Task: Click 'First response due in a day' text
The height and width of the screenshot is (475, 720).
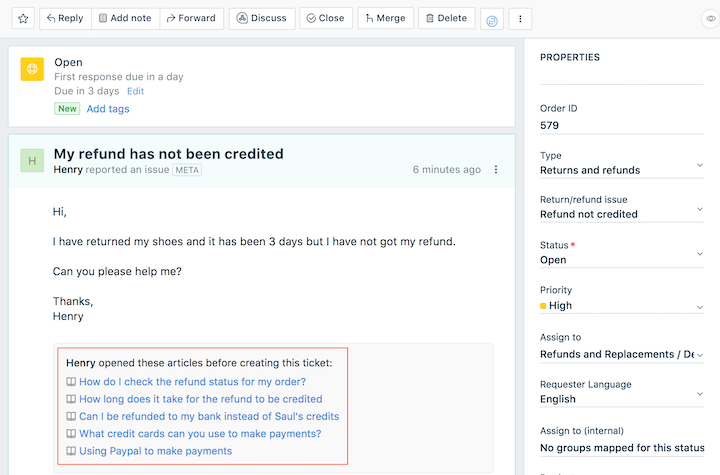Action: tap(118, 77)
